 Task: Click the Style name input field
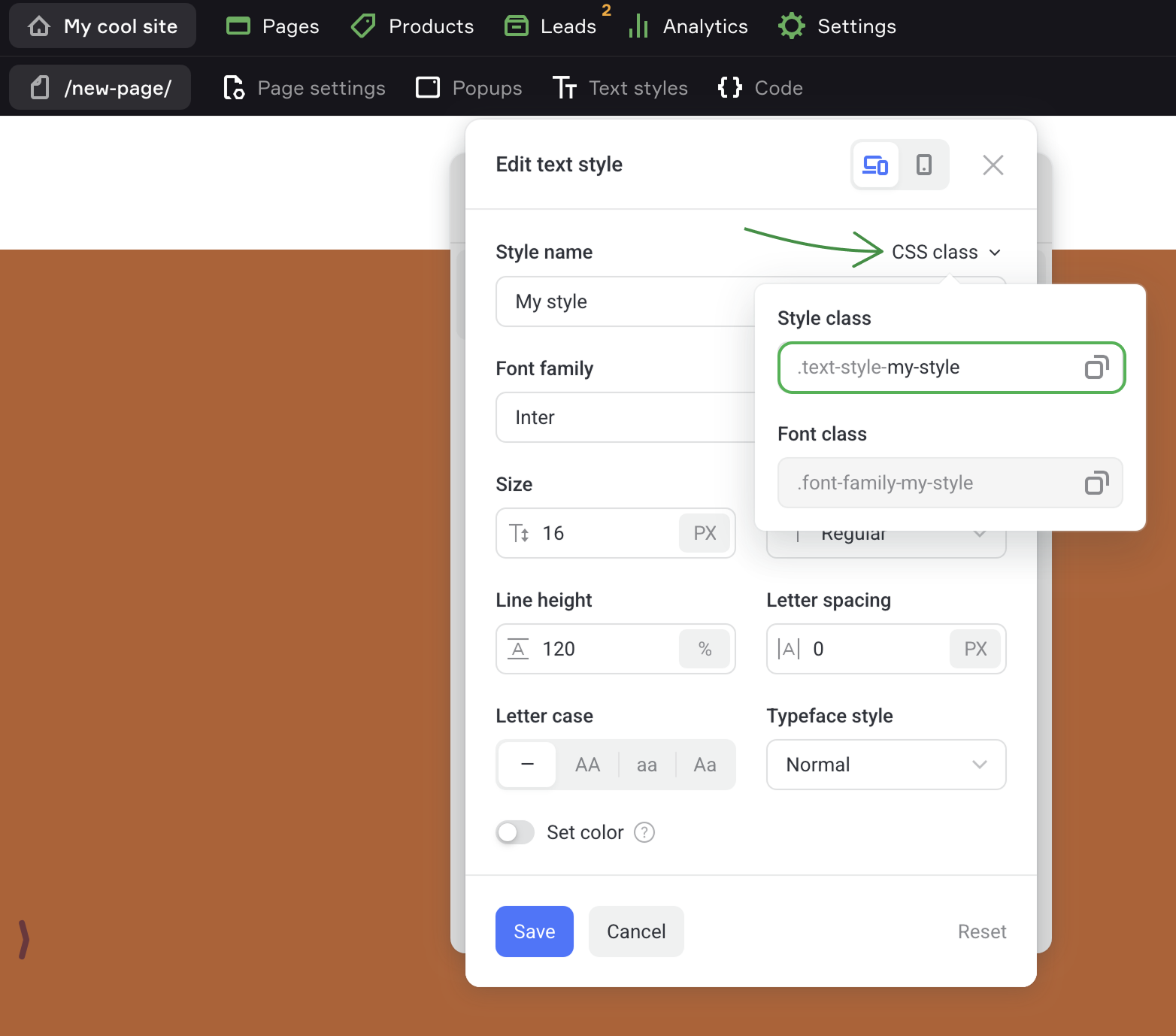pos(624,301)
